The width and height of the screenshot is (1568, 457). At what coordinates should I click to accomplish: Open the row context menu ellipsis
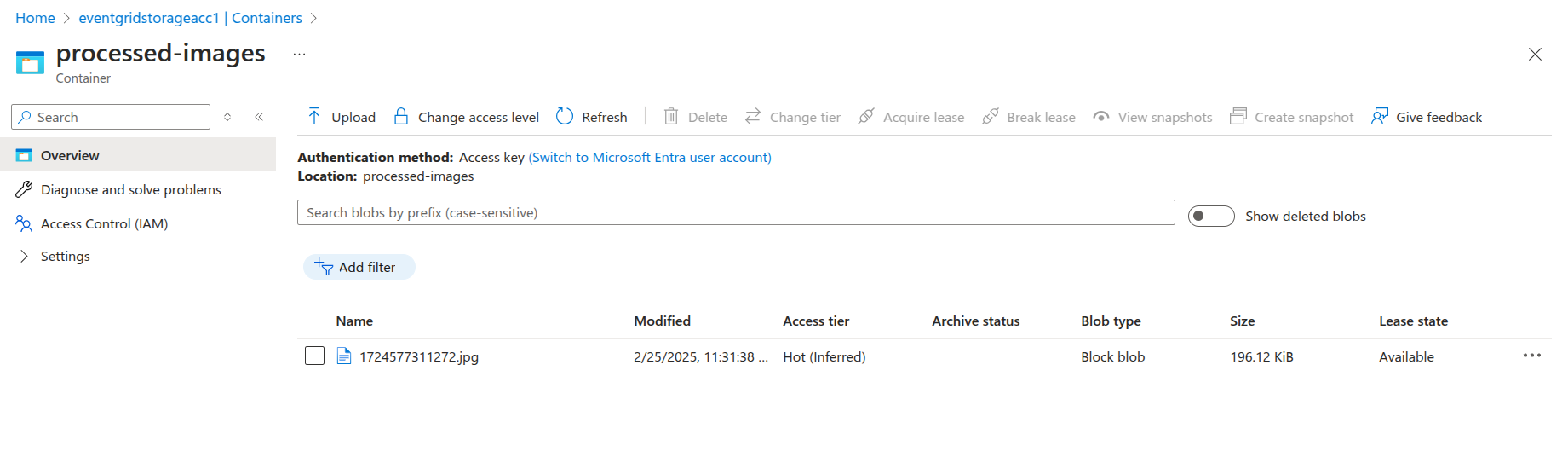[1531, 356]
